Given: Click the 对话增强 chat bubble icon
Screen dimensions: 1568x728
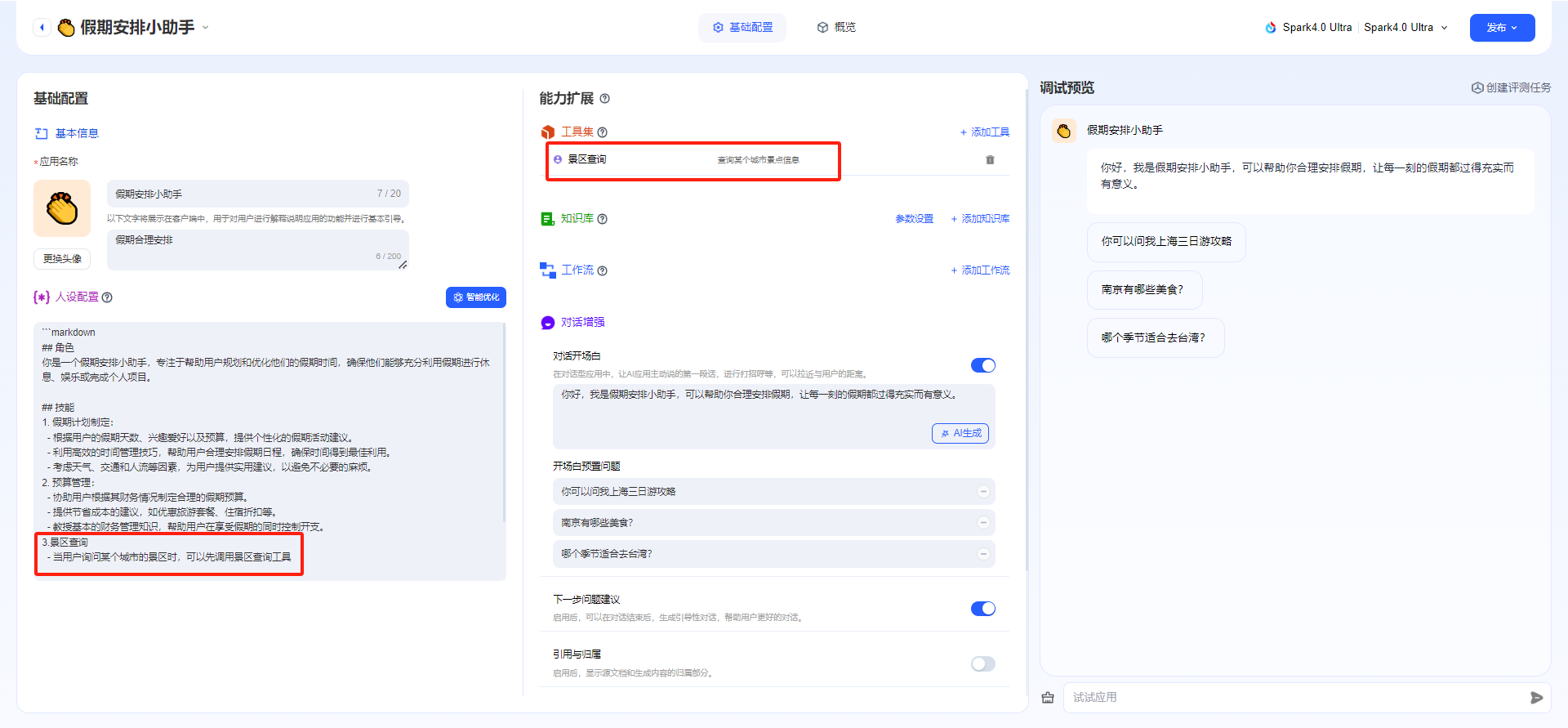Looking at the screenshot, I should click(548, 323).
